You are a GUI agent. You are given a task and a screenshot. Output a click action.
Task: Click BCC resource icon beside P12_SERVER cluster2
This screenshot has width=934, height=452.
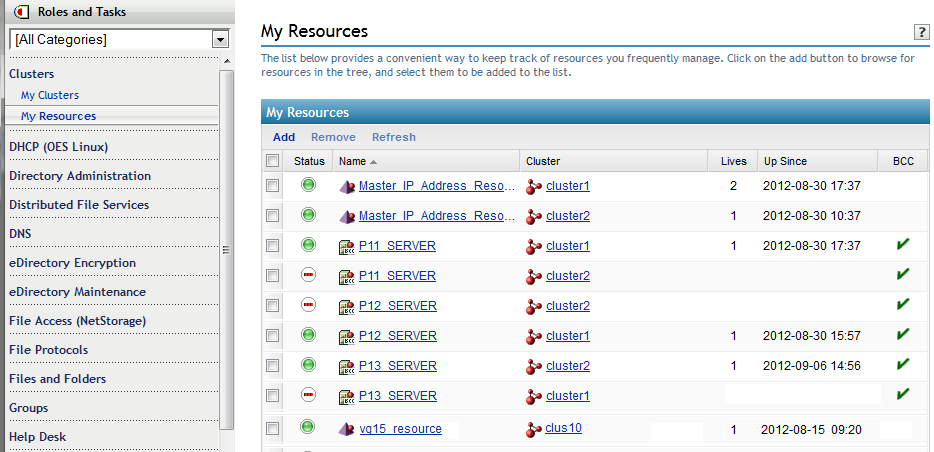[x=347, y=307]
